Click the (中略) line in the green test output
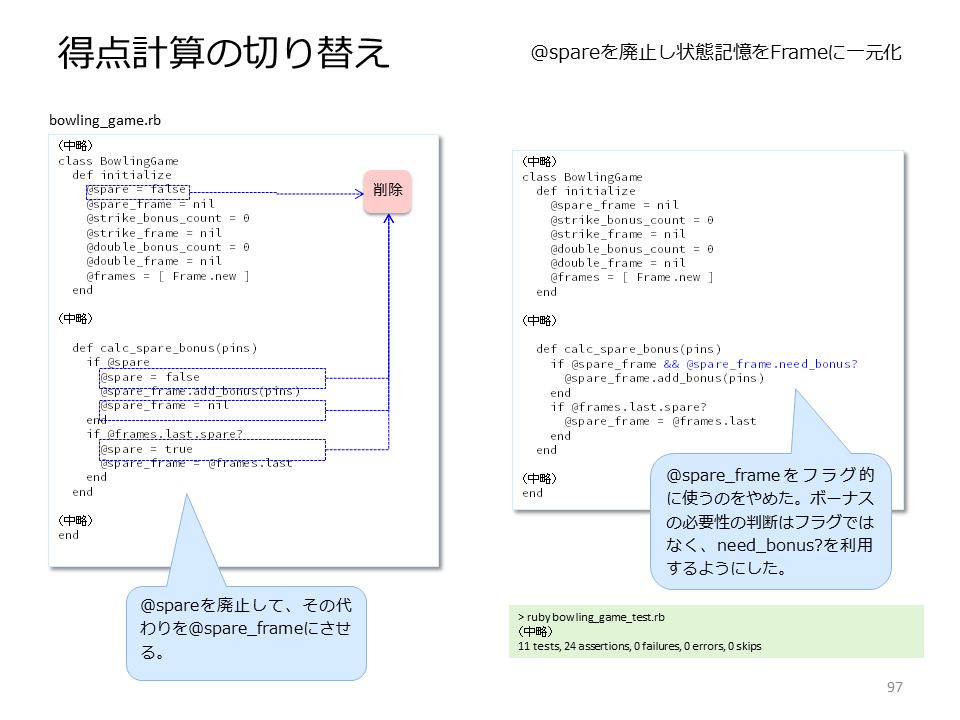Image resolution: width=960 pixels, height=720 pixels. click(x=535, y=631)
